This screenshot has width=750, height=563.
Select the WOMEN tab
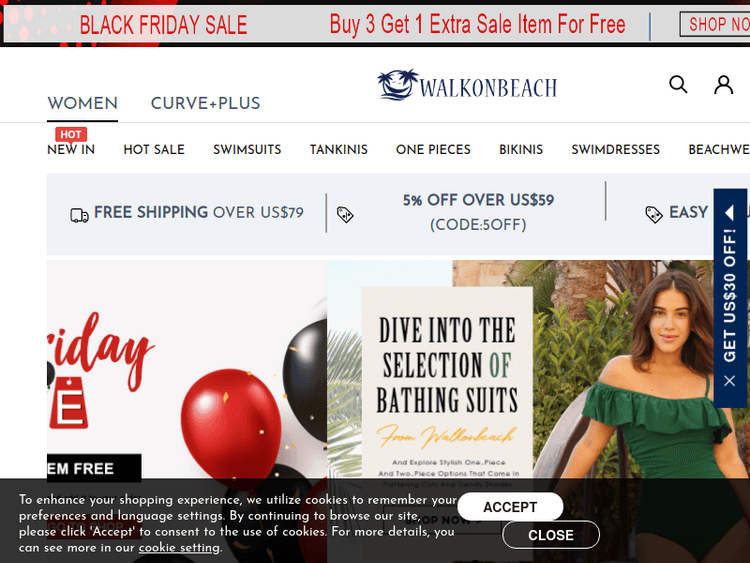point(82,103)
